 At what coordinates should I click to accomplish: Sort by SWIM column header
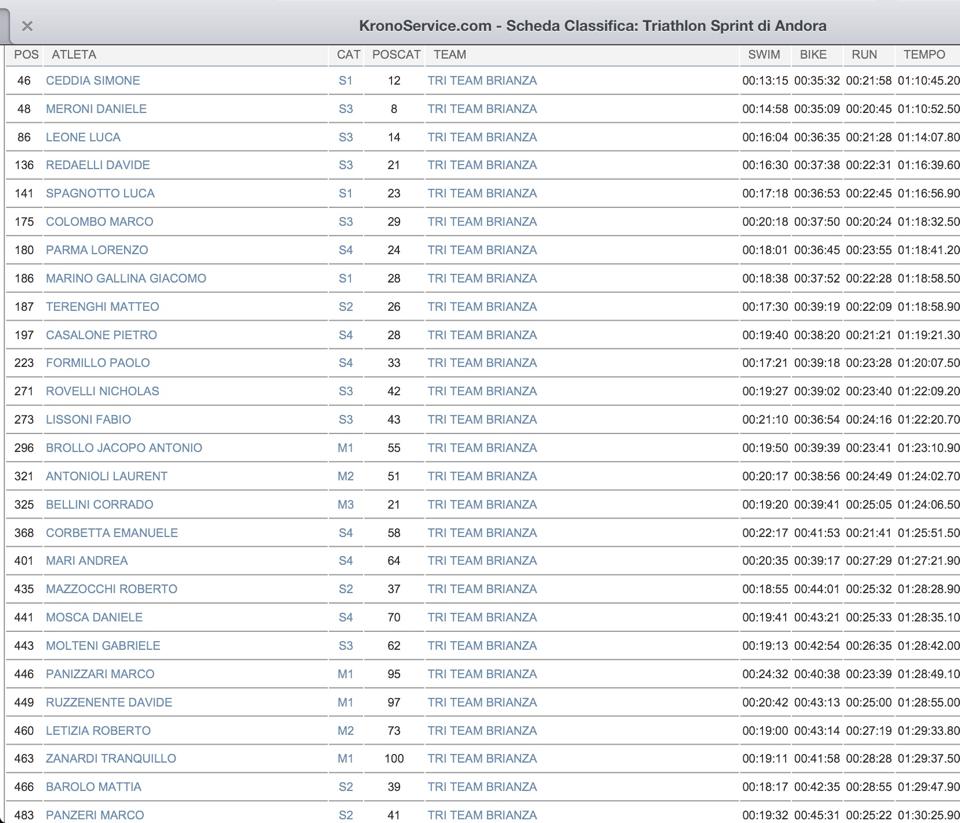pyautogui.click(x=764, y=54)
